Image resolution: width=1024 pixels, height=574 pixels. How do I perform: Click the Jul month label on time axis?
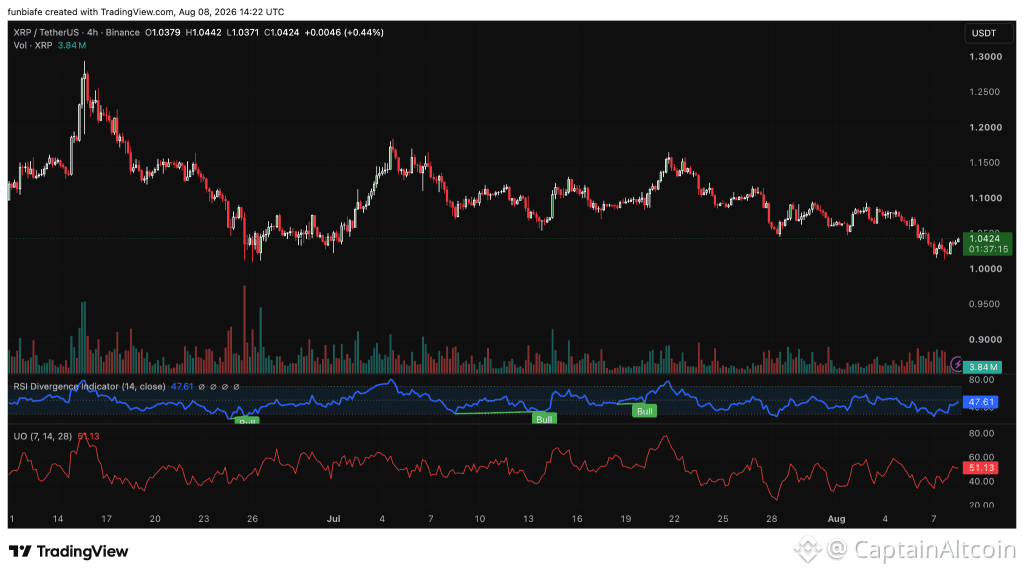pyautogui.click(x=334, y=519)
